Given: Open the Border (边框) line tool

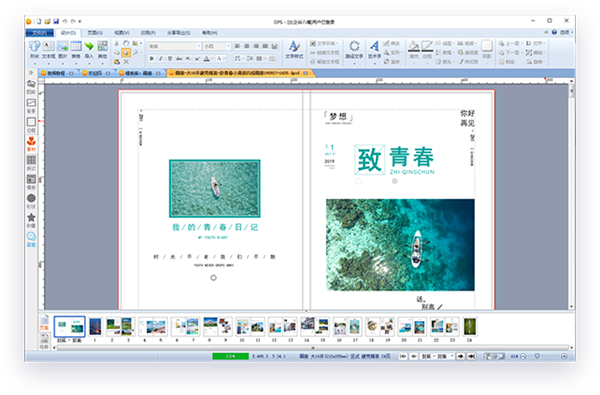Looking at the screenshot, I should pos(427,50).
